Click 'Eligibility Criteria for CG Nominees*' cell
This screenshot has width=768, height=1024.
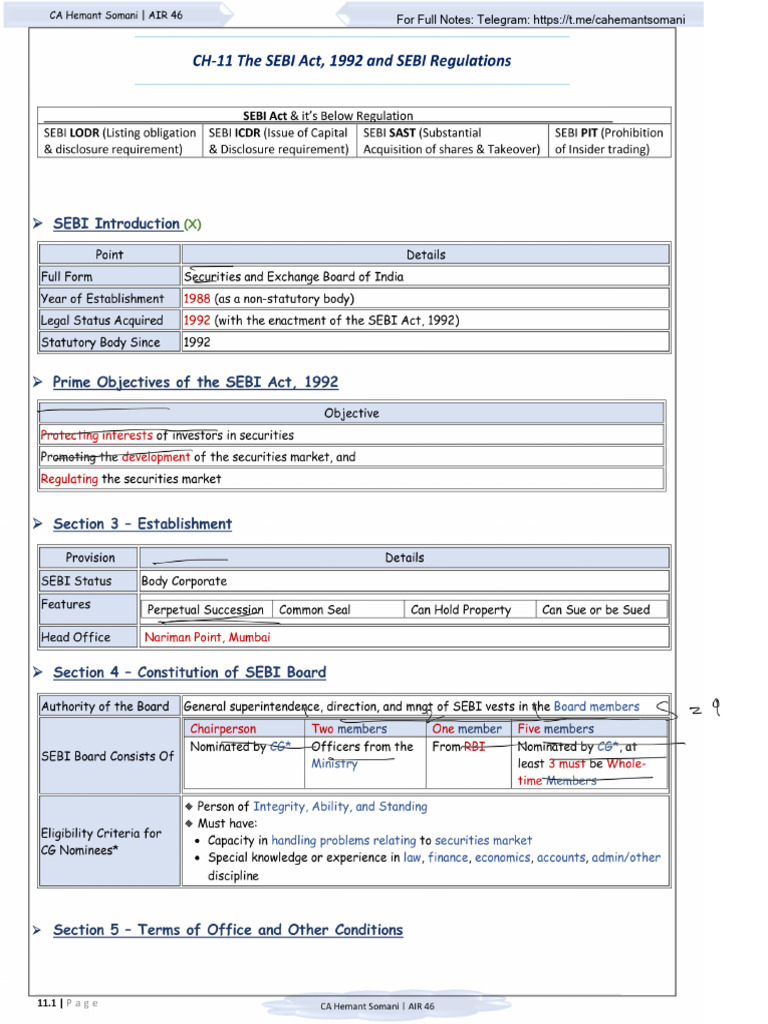click(x=109, y=841)
